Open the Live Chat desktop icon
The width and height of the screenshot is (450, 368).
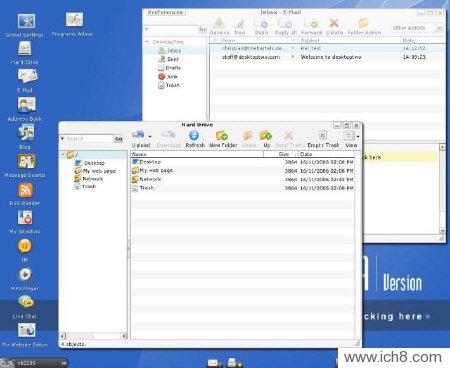coord(25,307)
